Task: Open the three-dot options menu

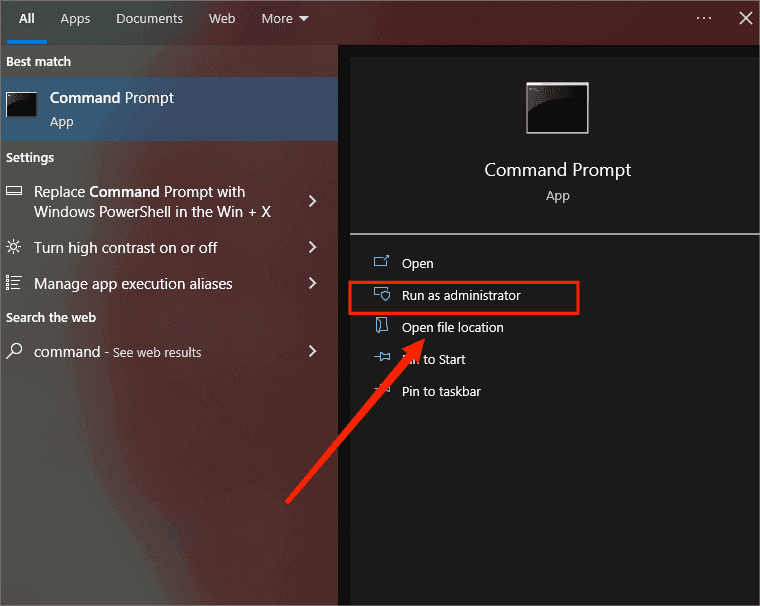Action: [704, 18]
